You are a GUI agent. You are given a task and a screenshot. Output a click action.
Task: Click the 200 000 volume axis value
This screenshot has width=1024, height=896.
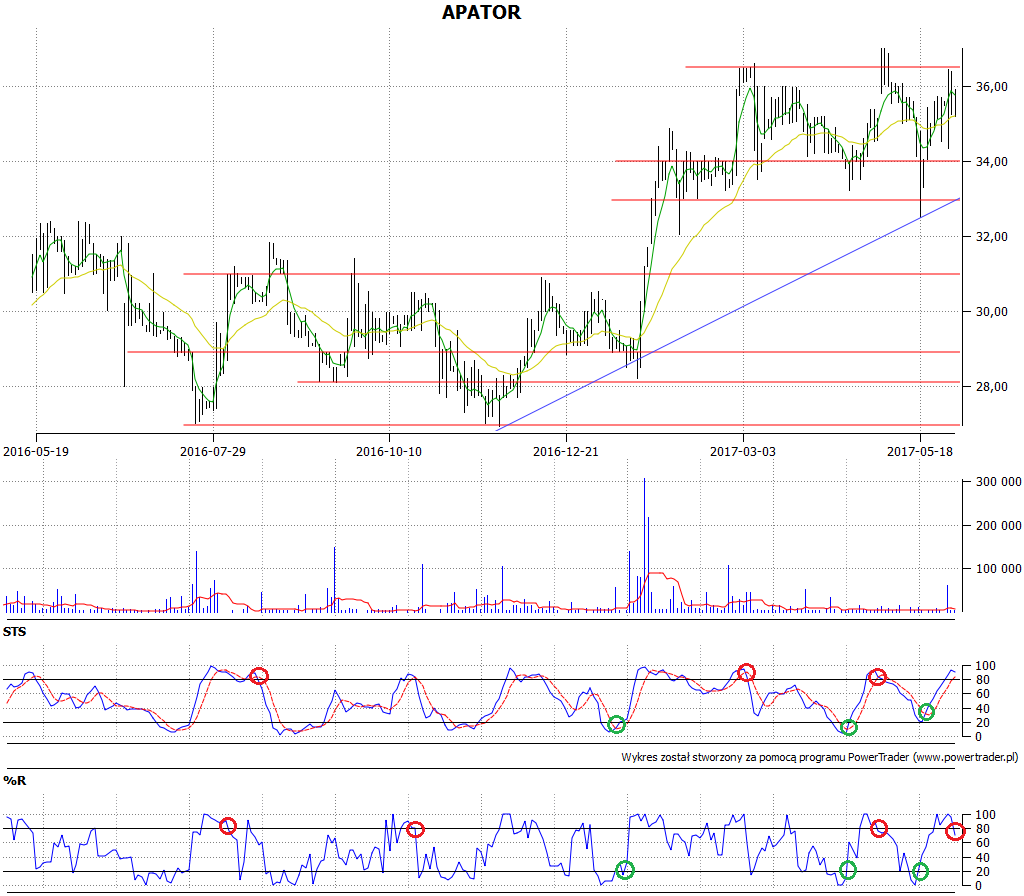[x=999, y=526]
